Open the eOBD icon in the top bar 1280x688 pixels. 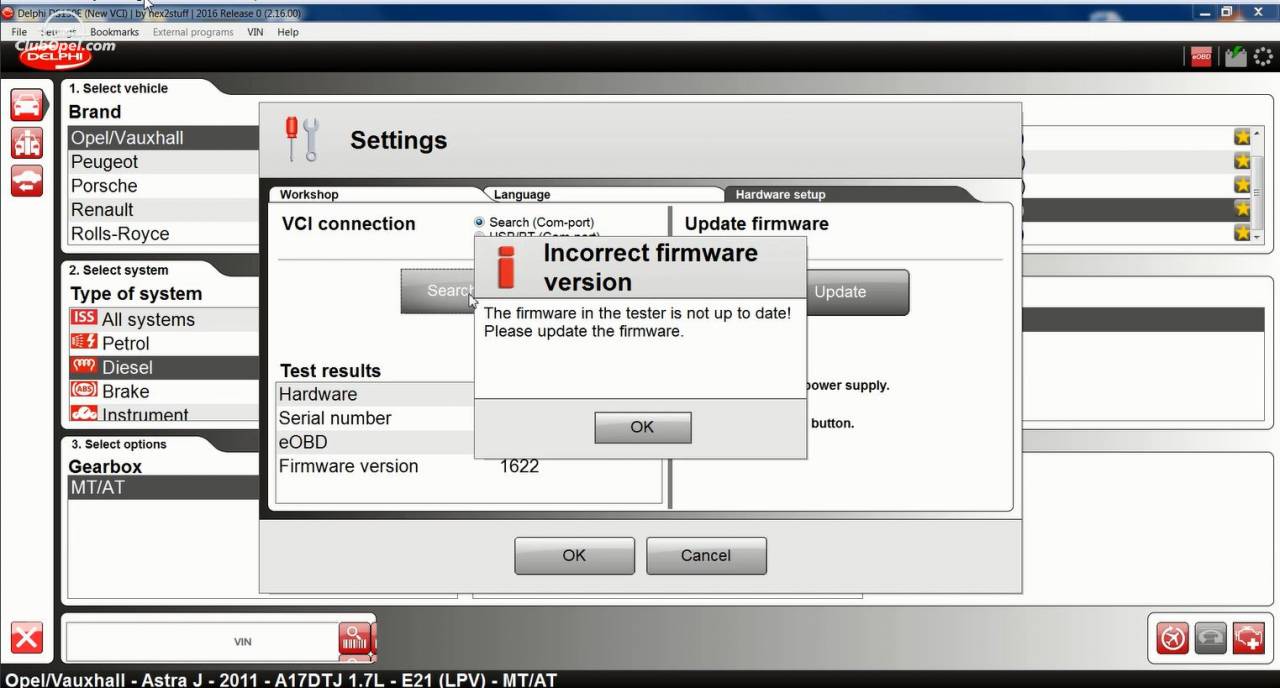click(x=1201, y=57)
